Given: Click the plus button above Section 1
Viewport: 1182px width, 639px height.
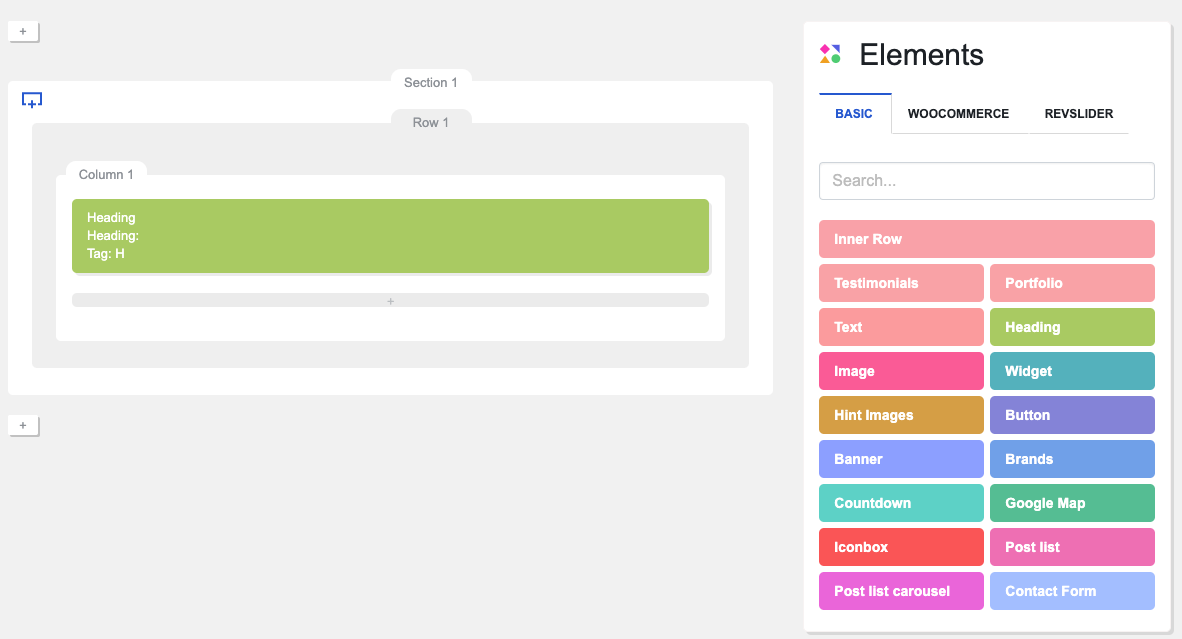Looking at the screenshot, I should [x=23, y=32].
